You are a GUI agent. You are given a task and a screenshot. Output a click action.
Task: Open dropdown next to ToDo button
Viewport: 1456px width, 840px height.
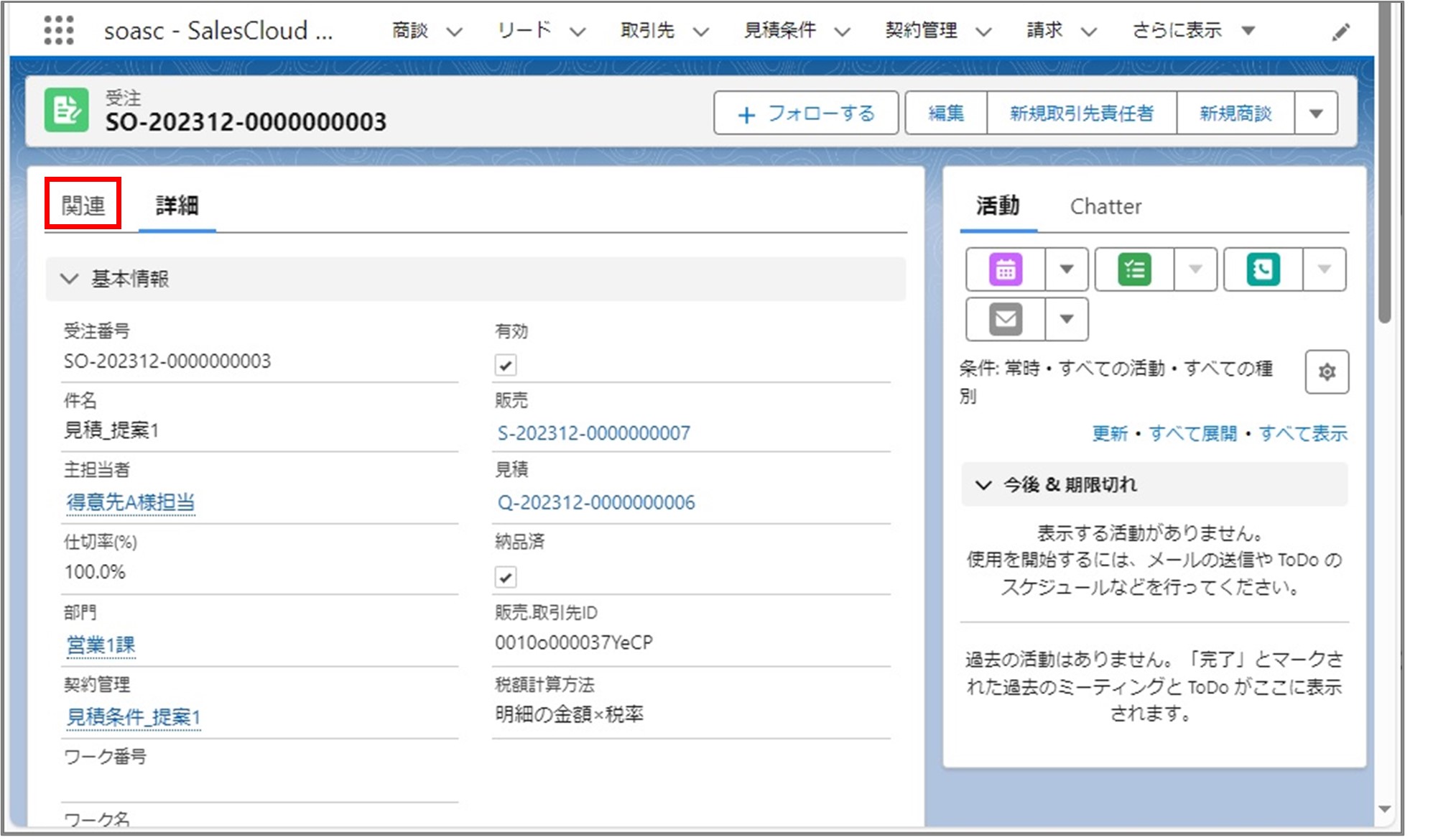pyautogui.click(x=1195, y=269)
